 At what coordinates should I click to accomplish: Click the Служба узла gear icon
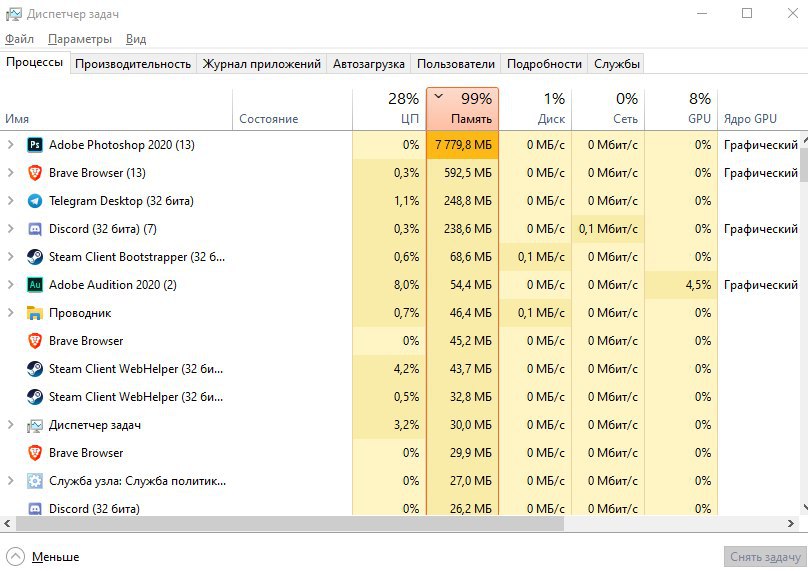coord(35,481)
